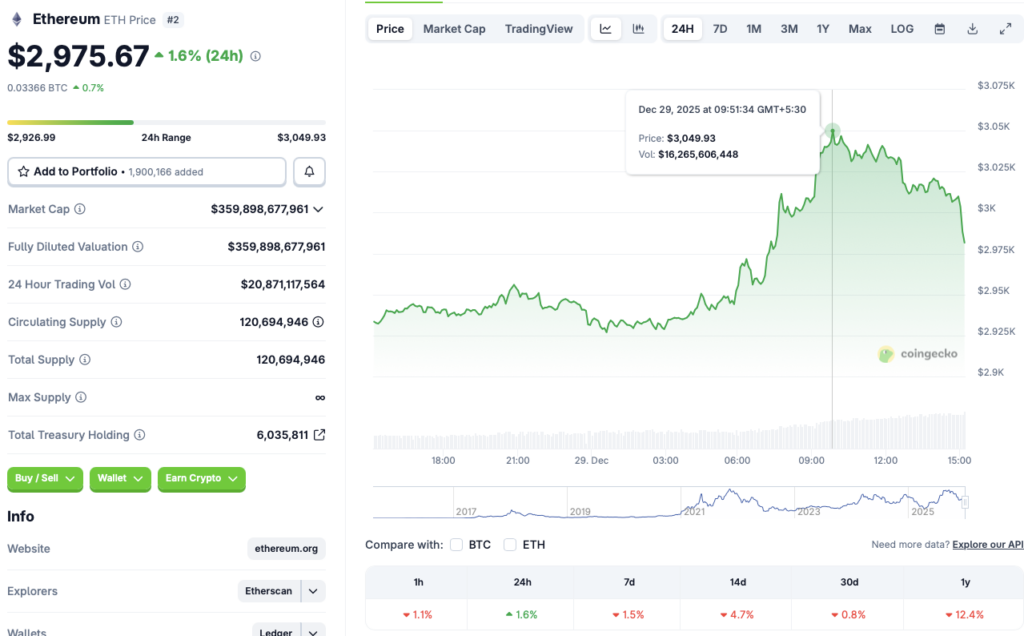Expand the Market Cap row chevron
This screenshot has width=1024, height=636.
click(319, 209)
